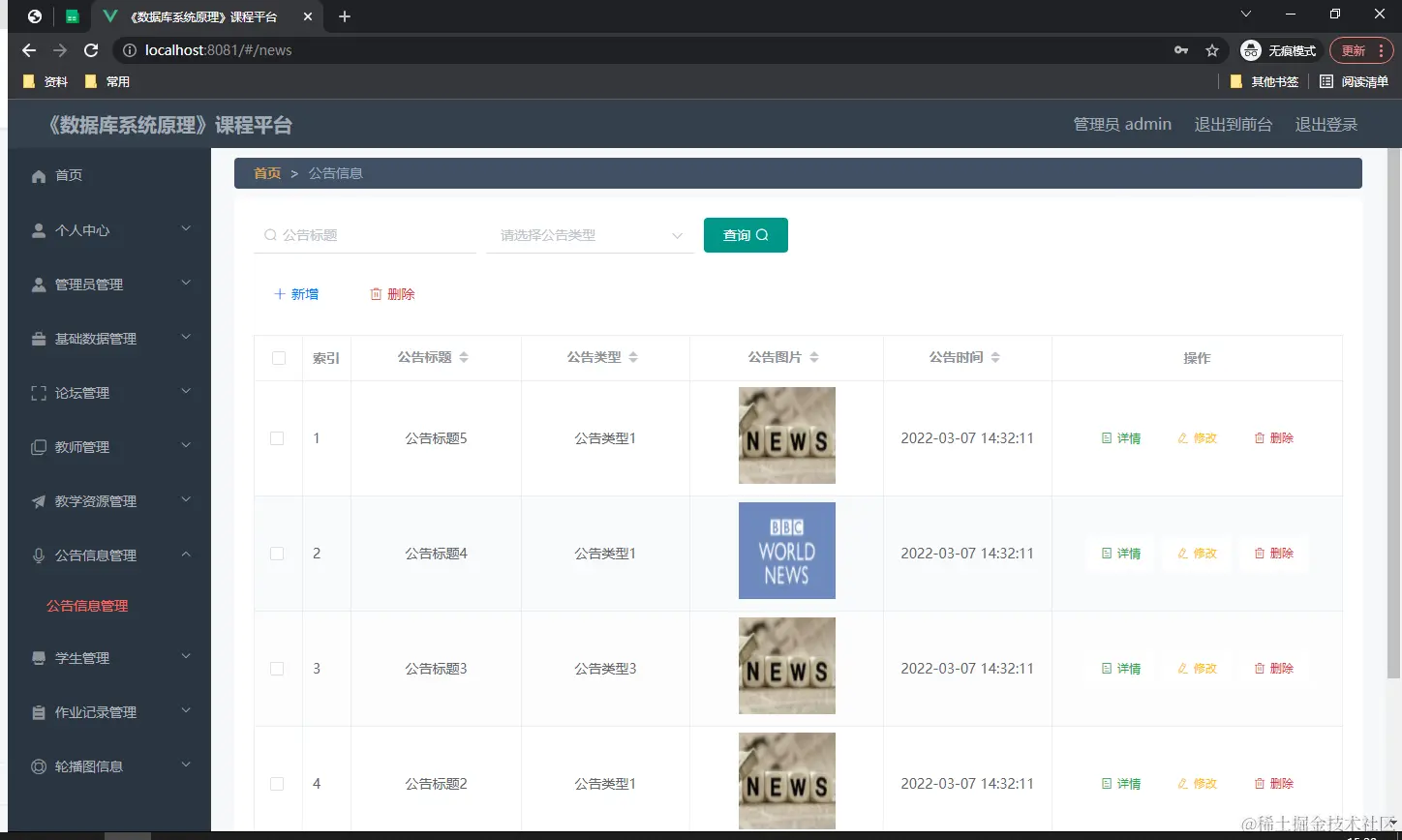
Task: Click the clipboard icon beside 作业记录管理
Action: [x=39, y=712]
